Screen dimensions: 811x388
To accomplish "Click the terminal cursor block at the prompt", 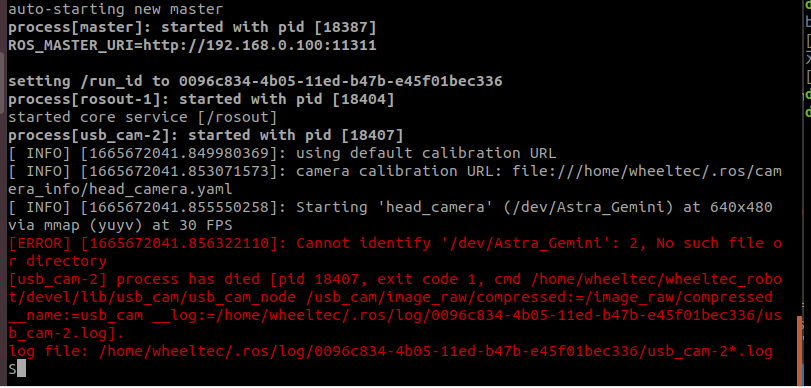I will click(x=21, y=369).
